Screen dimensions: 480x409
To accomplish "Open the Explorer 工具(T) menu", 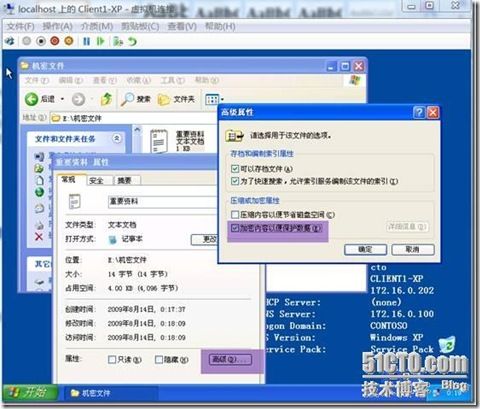I will coord(173,80).
